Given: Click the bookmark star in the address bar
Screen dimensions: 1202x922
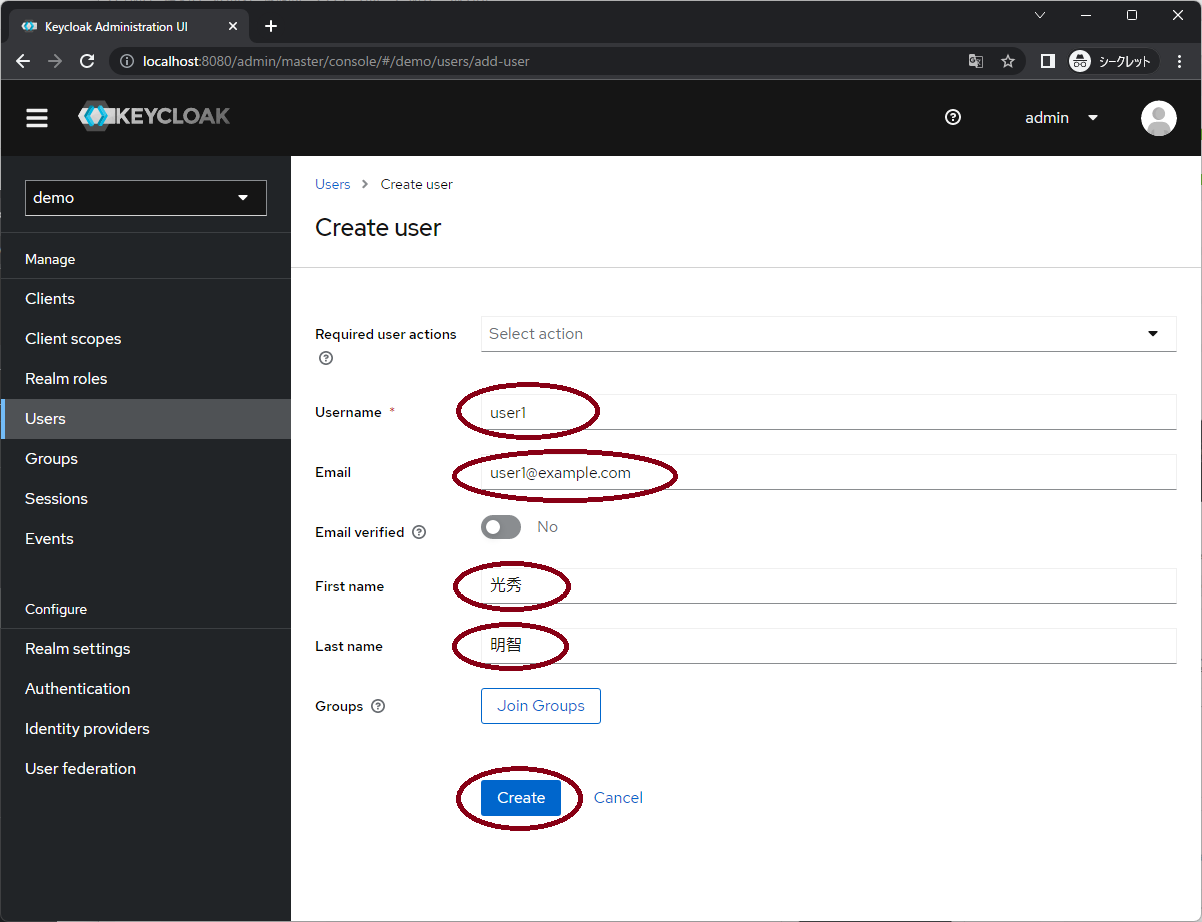Looking at the screenshot, I should click(1008, 61).
